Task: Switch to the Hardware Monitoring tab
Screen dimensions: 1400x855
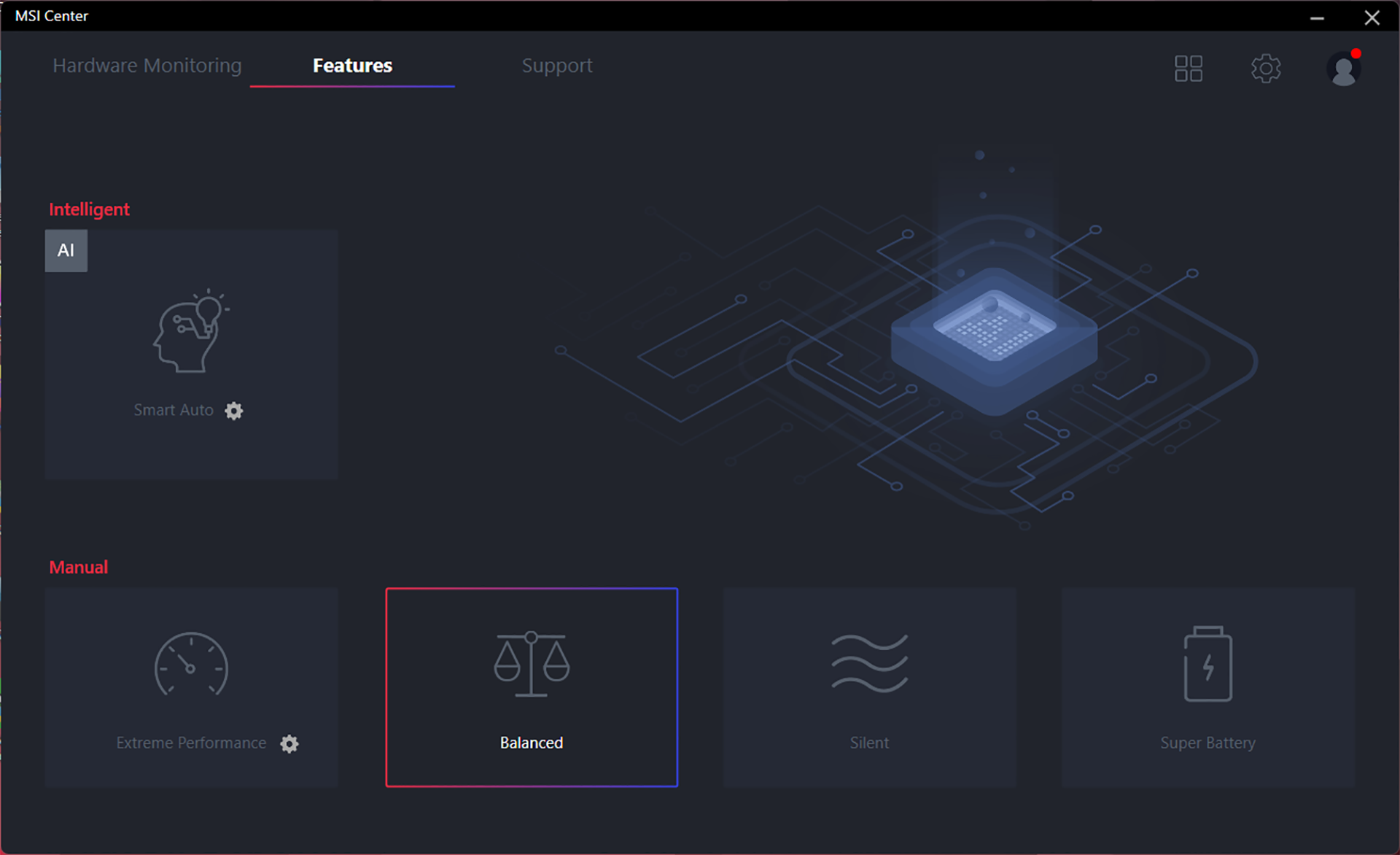Action: click(147, 66)
